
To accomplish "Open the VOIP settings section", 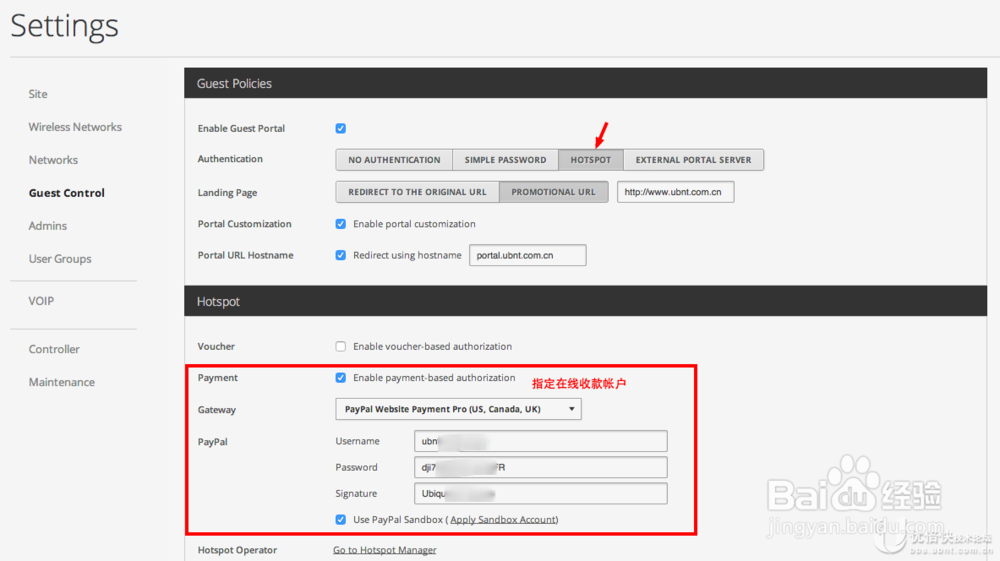I will [41, 301].
